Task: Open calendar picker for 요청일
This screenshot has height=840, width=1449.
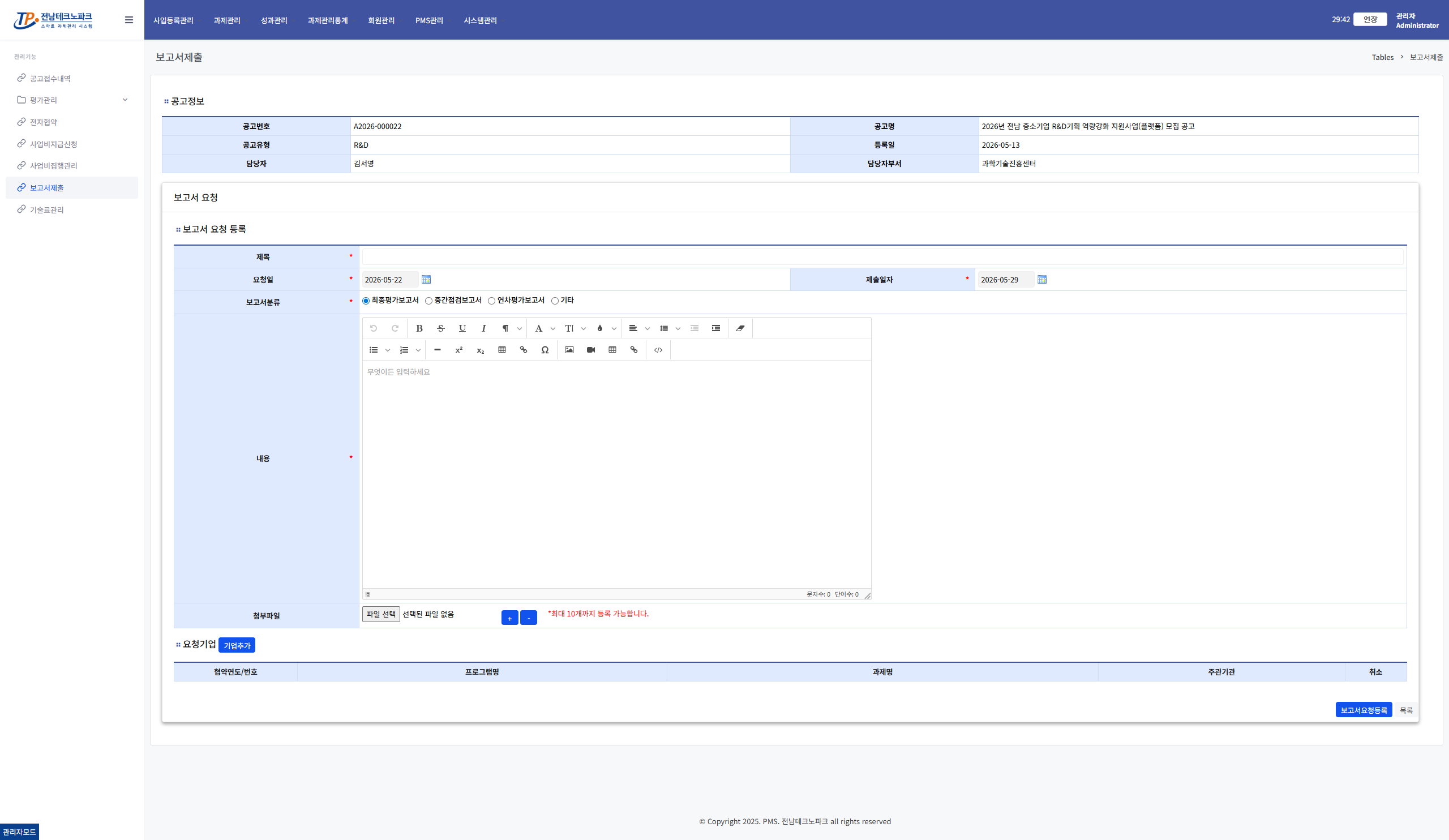Action: click(426, 280)
